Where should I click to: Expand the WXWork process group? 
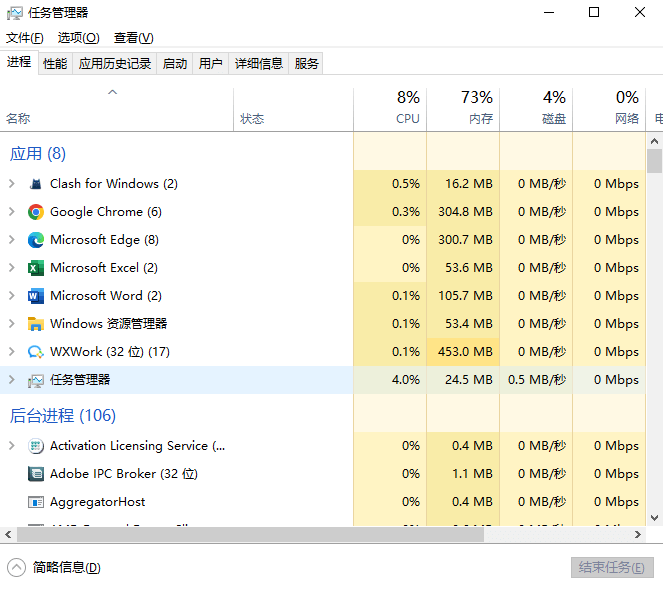pyautogui.click(x=12, y=352)
